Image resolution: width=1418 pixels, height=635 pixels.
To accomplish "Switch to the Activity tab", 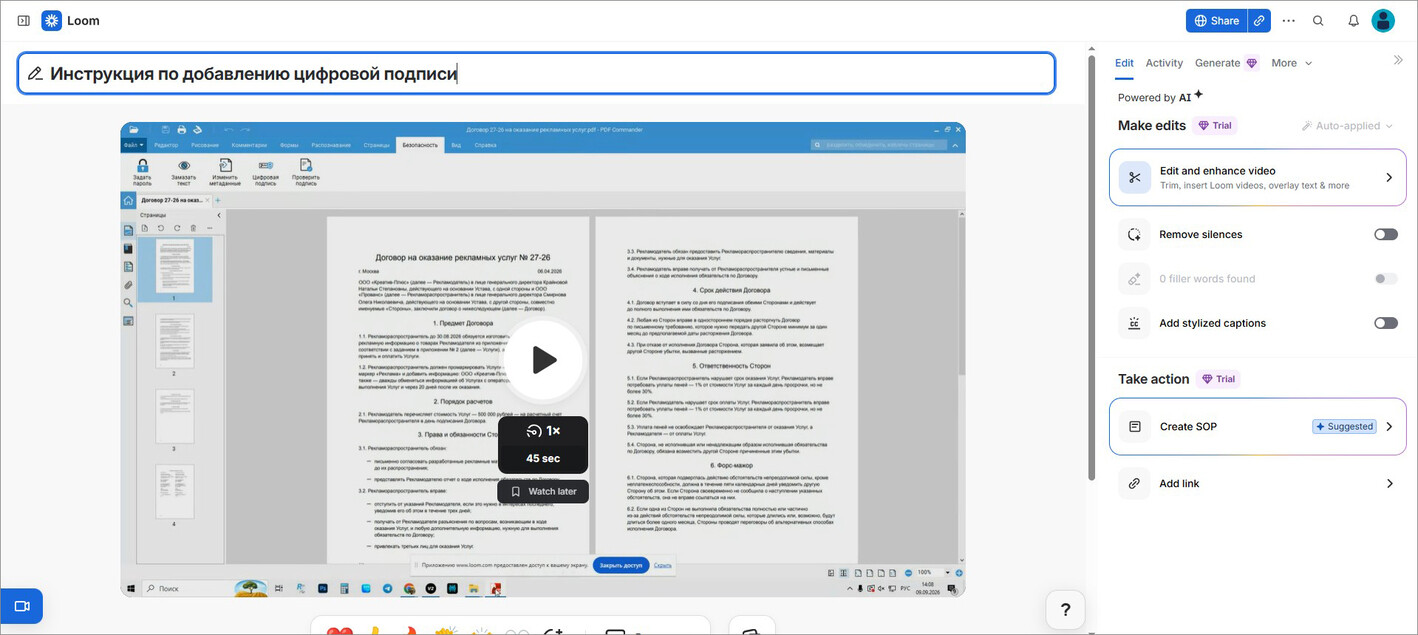I will (x=1164, y=63).
